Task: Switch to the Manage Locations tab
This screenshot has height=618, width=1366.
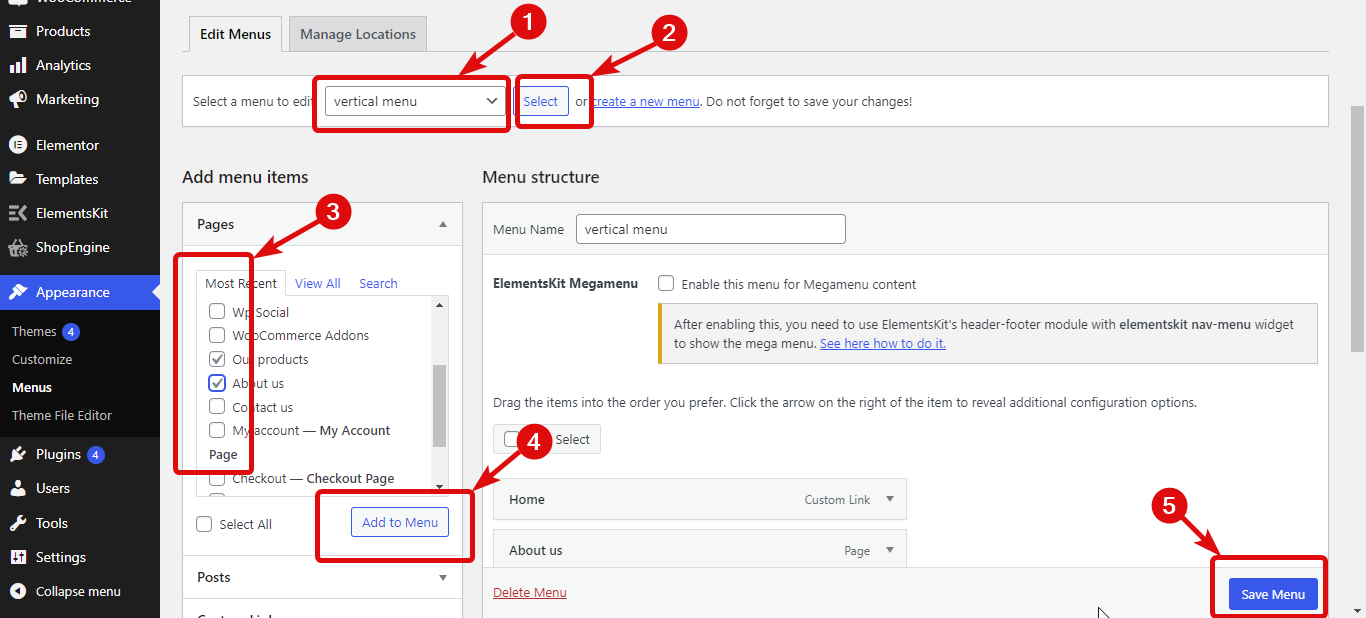Action: pos(357,33)
